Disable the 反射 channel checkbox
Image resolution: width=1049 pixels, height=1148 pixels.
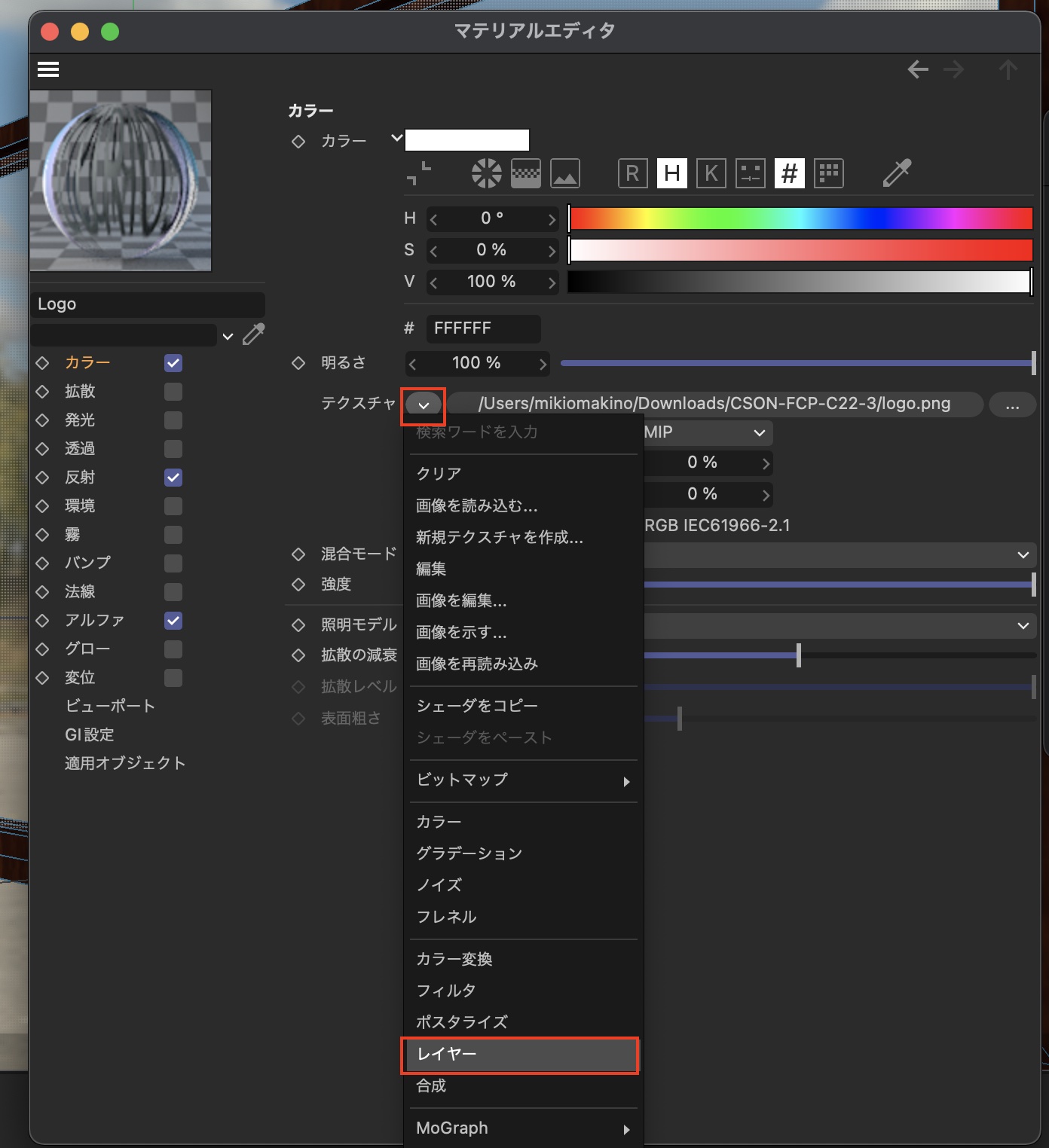tap(173, 478)
